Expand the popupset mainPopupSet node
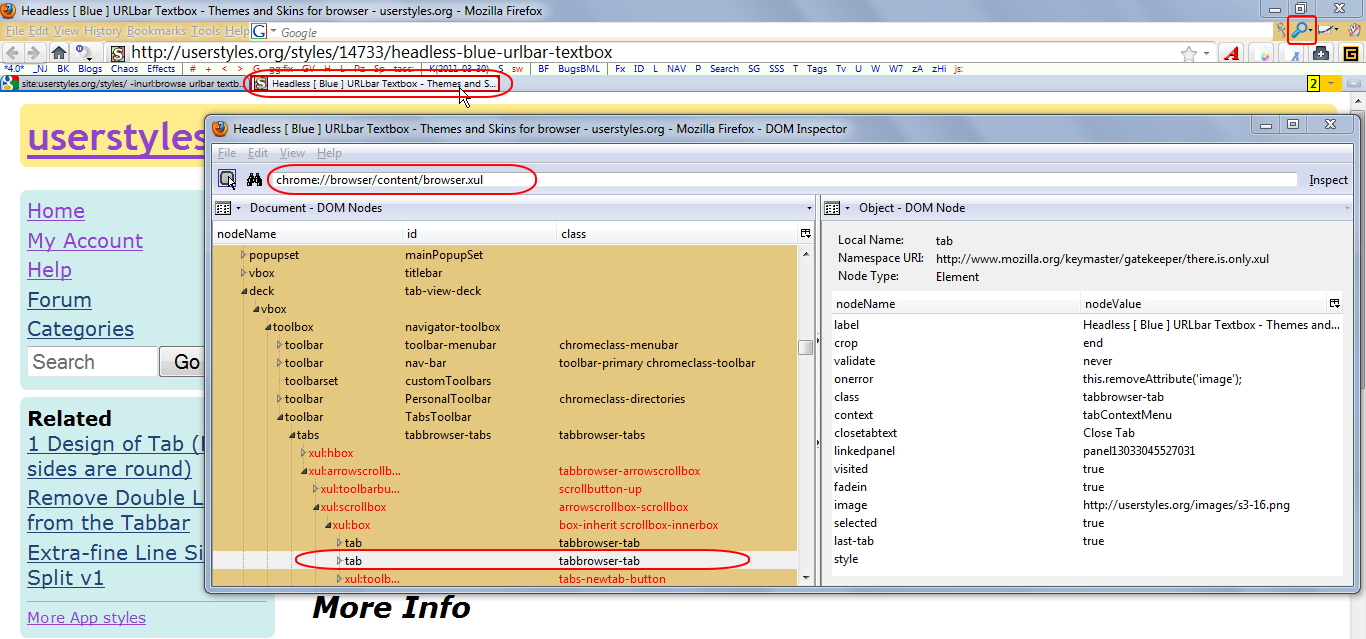The image size is (1366, 639). pyautogui.click(x=243, y=255)
